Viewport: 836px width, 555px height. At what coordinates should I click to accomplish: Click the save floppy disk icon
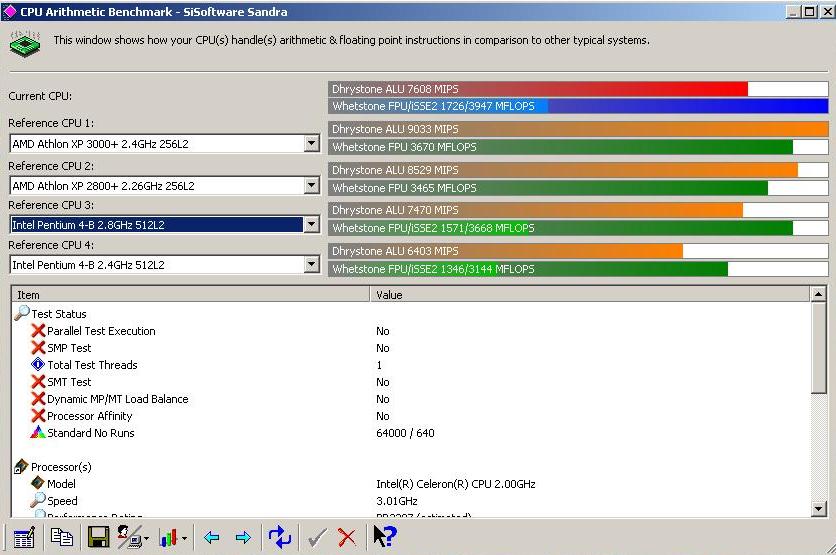99,537
